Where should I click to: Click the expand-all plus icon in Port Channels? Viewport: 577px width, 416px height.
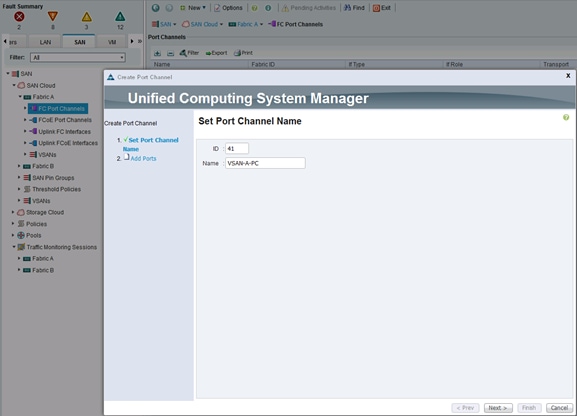coord(157,53)
